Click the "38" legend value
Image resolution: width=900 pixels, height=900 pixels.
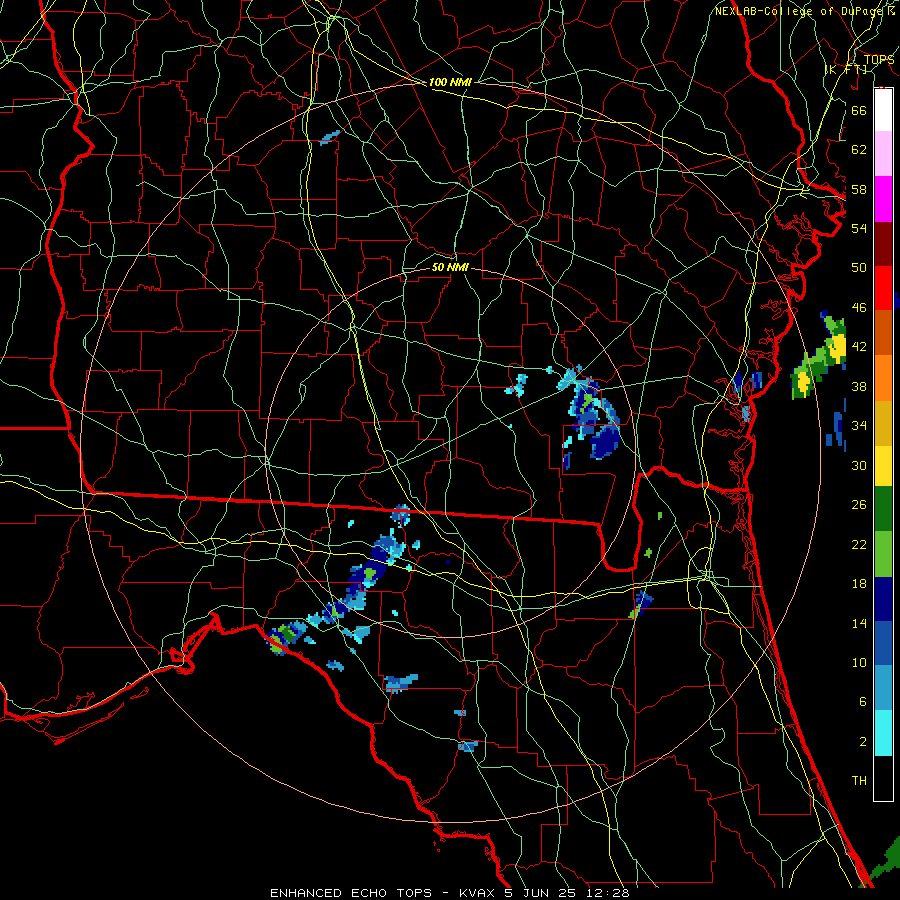tap(859, 386)
